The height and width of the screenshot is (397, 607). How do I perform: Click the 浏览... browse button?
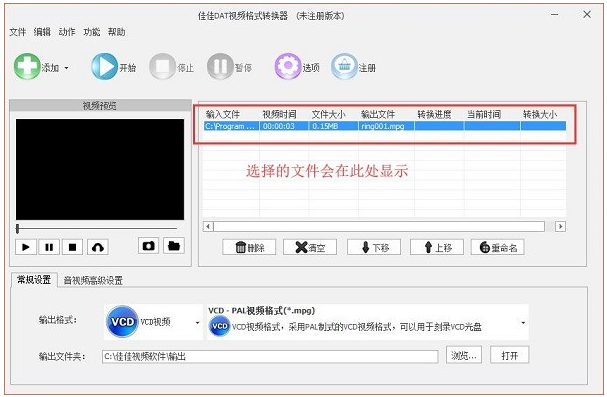tap(464, 355)
